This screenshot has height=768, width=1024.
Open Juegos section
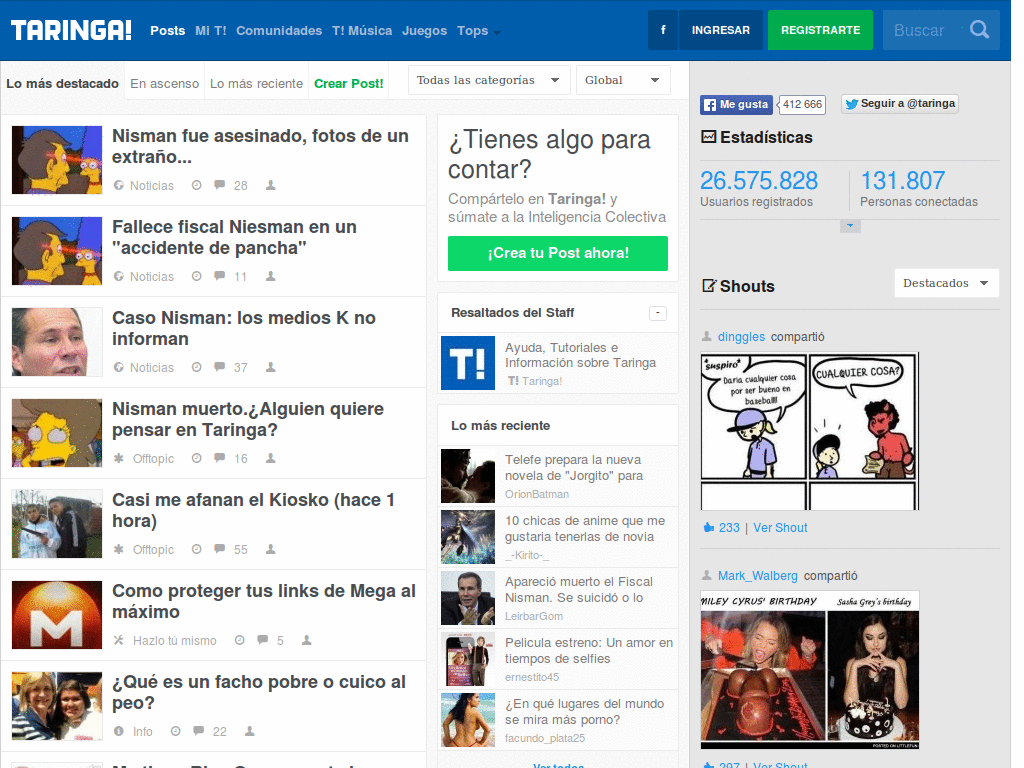(424, 31)
